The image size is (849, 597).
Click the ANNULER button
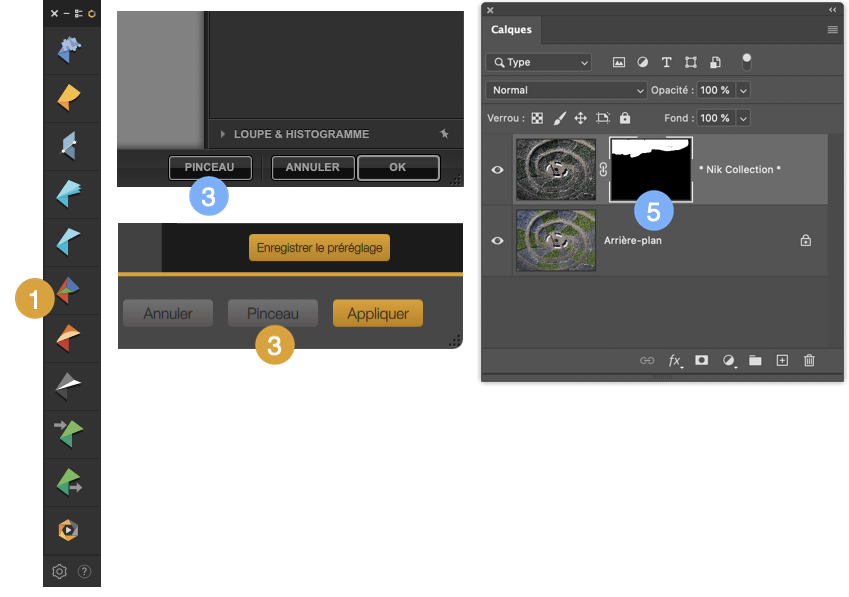tap(313, 167)
